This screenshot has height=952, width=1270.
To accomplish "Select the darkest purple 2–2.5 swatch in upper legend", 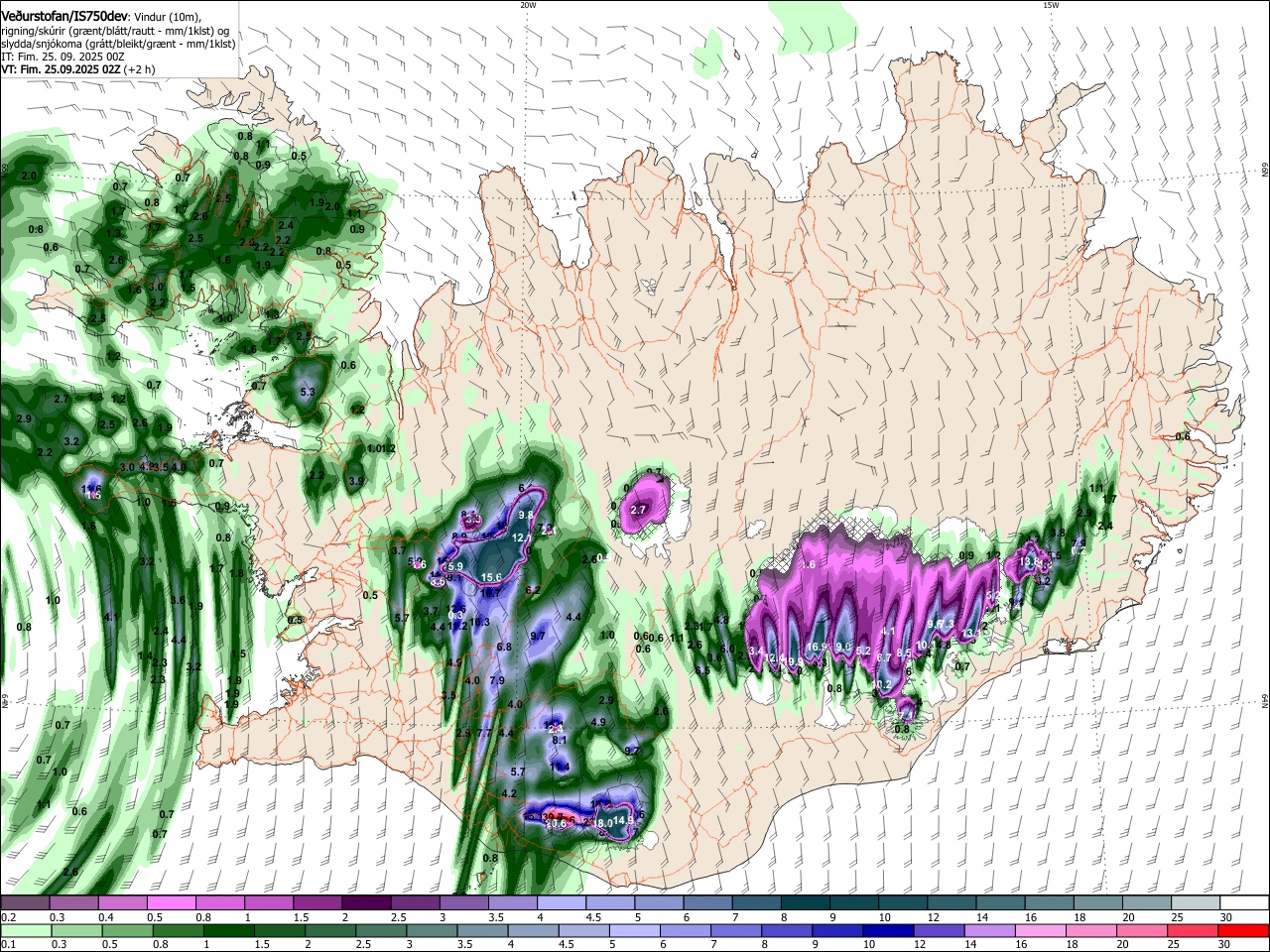I will (x=365, y=902).
